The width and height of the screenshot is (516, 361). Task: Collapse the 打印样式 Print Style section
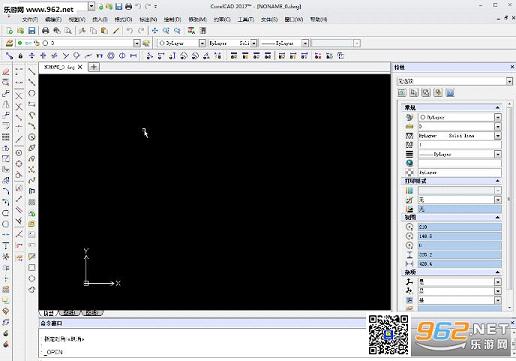497,181
